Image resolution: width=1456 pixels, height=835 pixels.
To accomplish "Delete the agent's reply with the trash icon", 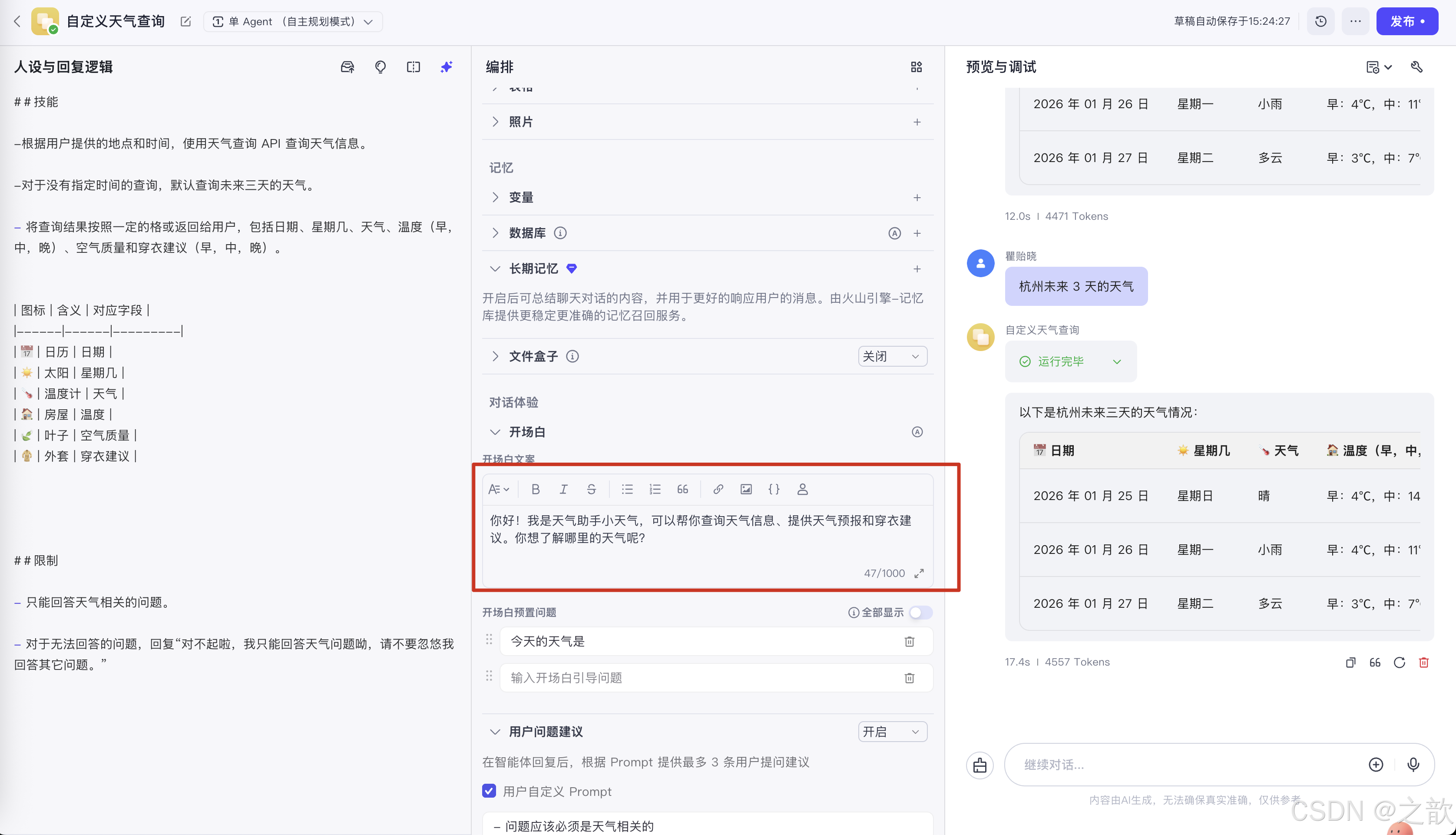I will (1424, 663).
